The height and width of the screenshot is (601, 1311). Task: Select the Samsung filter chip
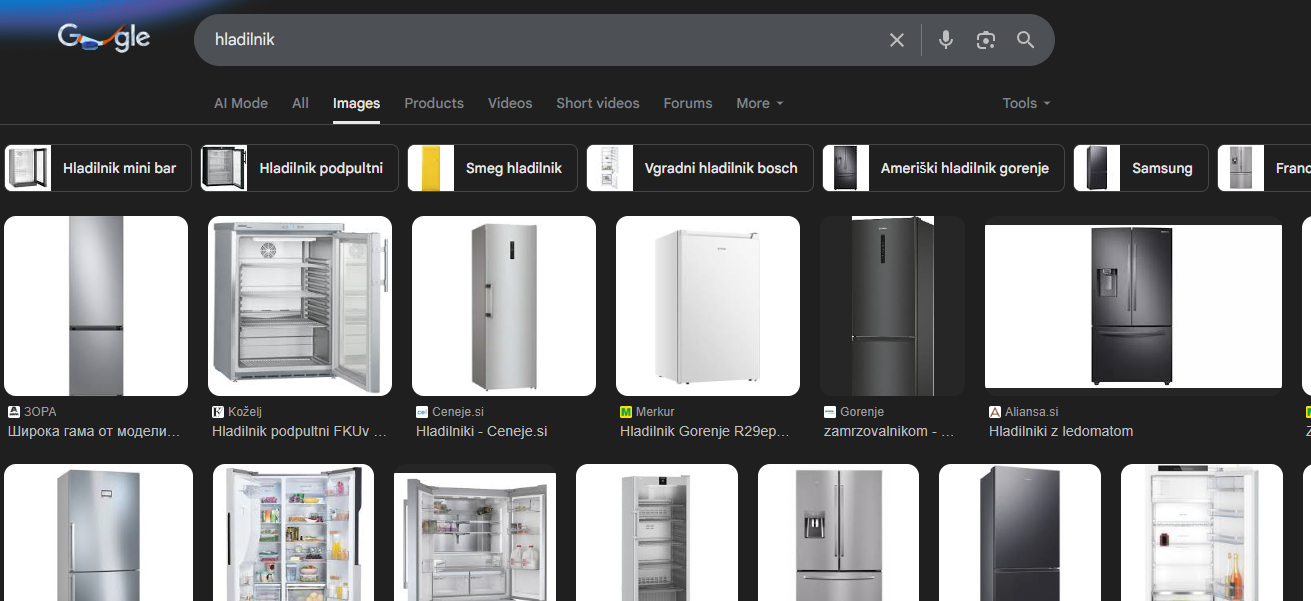pos(1141,168)
